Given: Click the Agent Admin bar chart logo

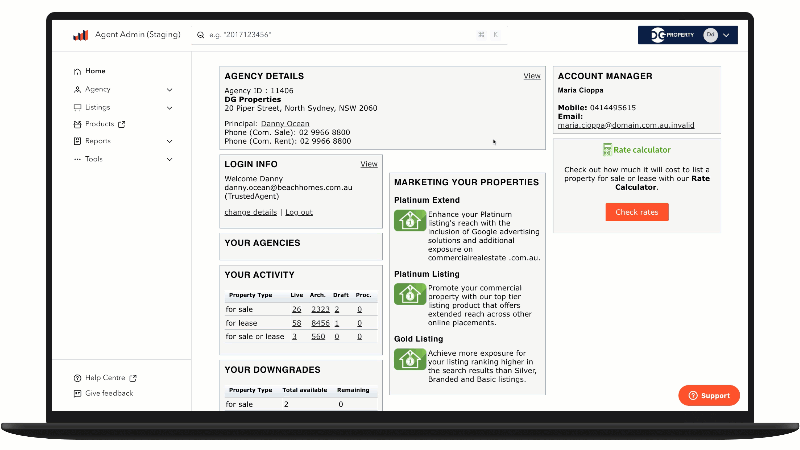Looking at the screenshot, I should pos(81,35).
